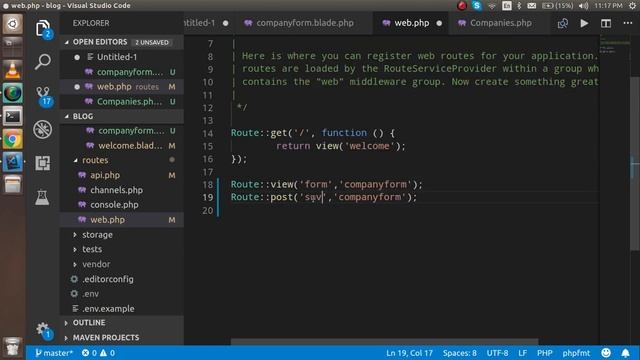Open the Search view in activity bar
This screenshot has height=360, width=640.
pyautogui.click(x=43, y=62)
